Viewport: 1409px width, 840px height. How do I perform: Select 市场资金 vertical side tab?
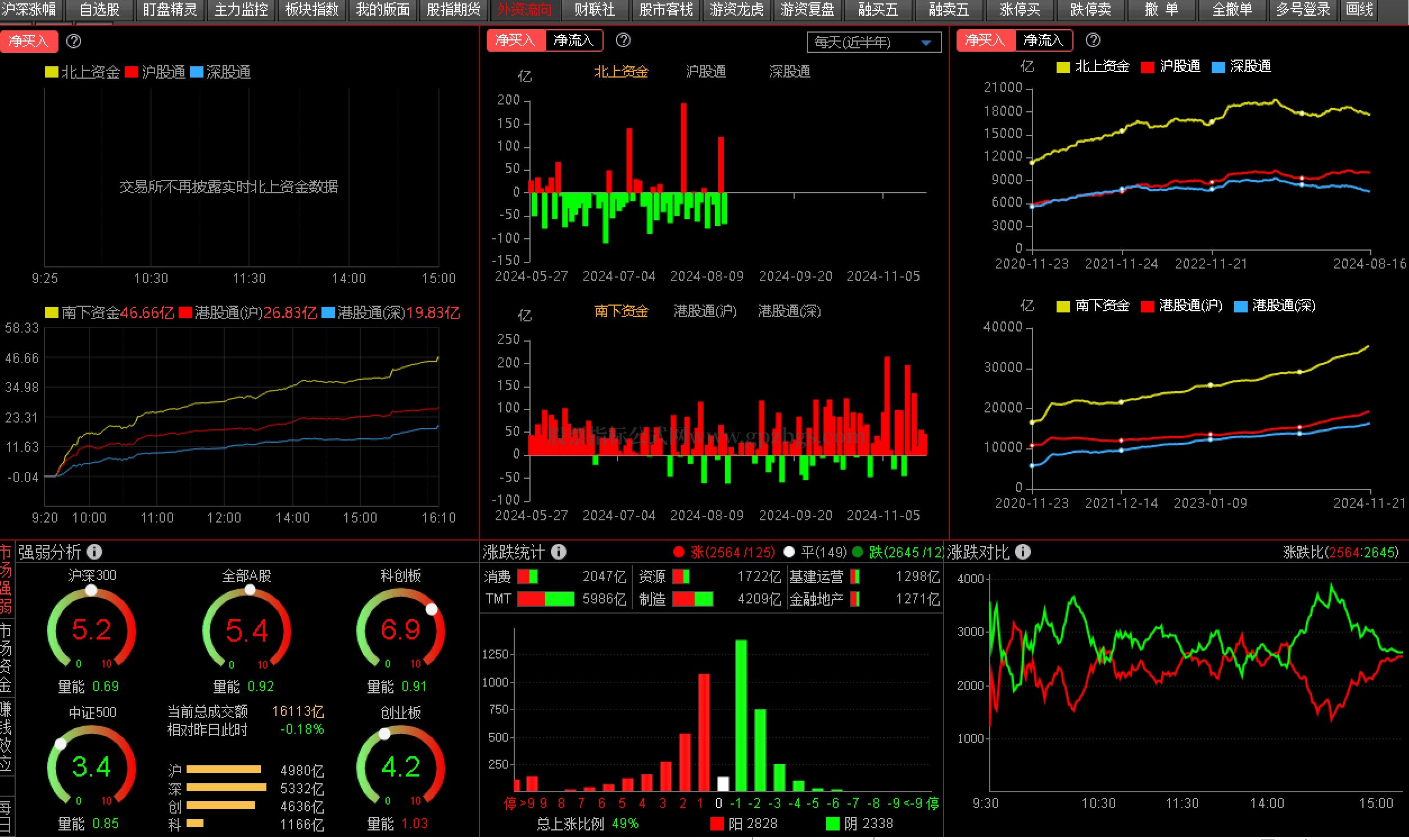point(6,659)
